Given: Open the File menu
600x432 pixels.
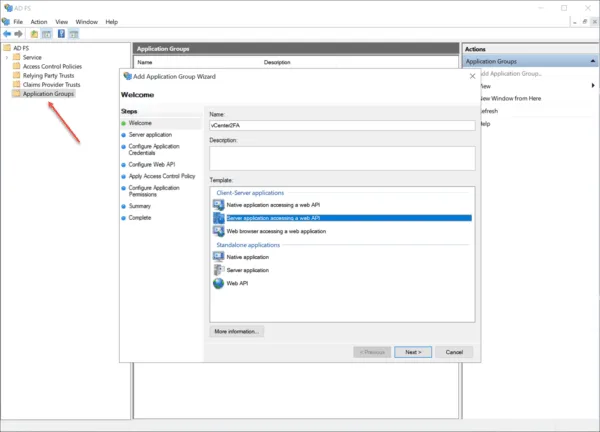Looking at the screenshot, I should pyautogui.click(x=18, y=22).
